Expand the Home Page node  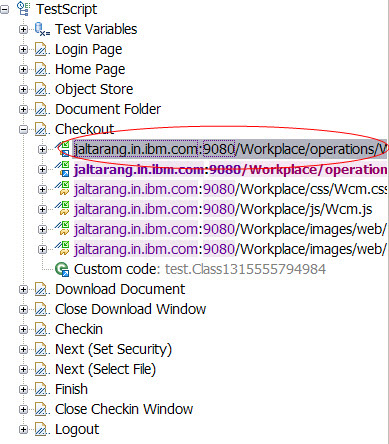23,70
